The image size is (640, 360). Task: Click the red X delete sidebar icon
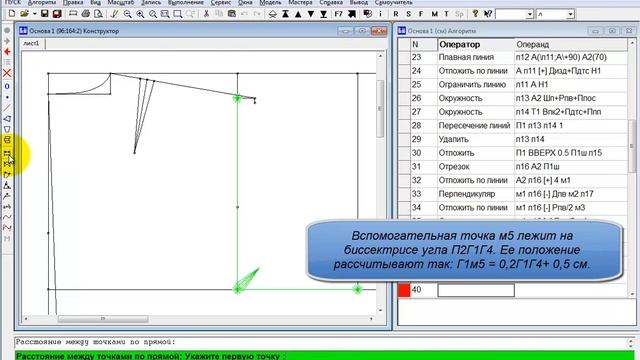coord(7,73)
